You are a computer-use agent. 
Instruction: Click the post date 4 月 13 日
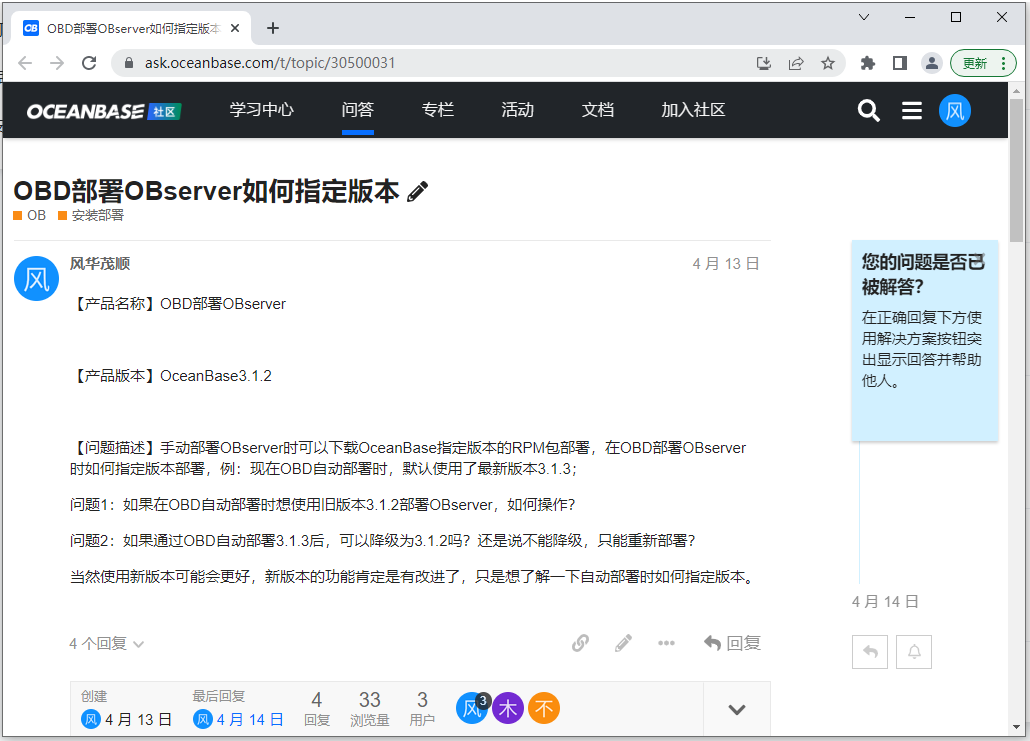click(x=725, y=264)
